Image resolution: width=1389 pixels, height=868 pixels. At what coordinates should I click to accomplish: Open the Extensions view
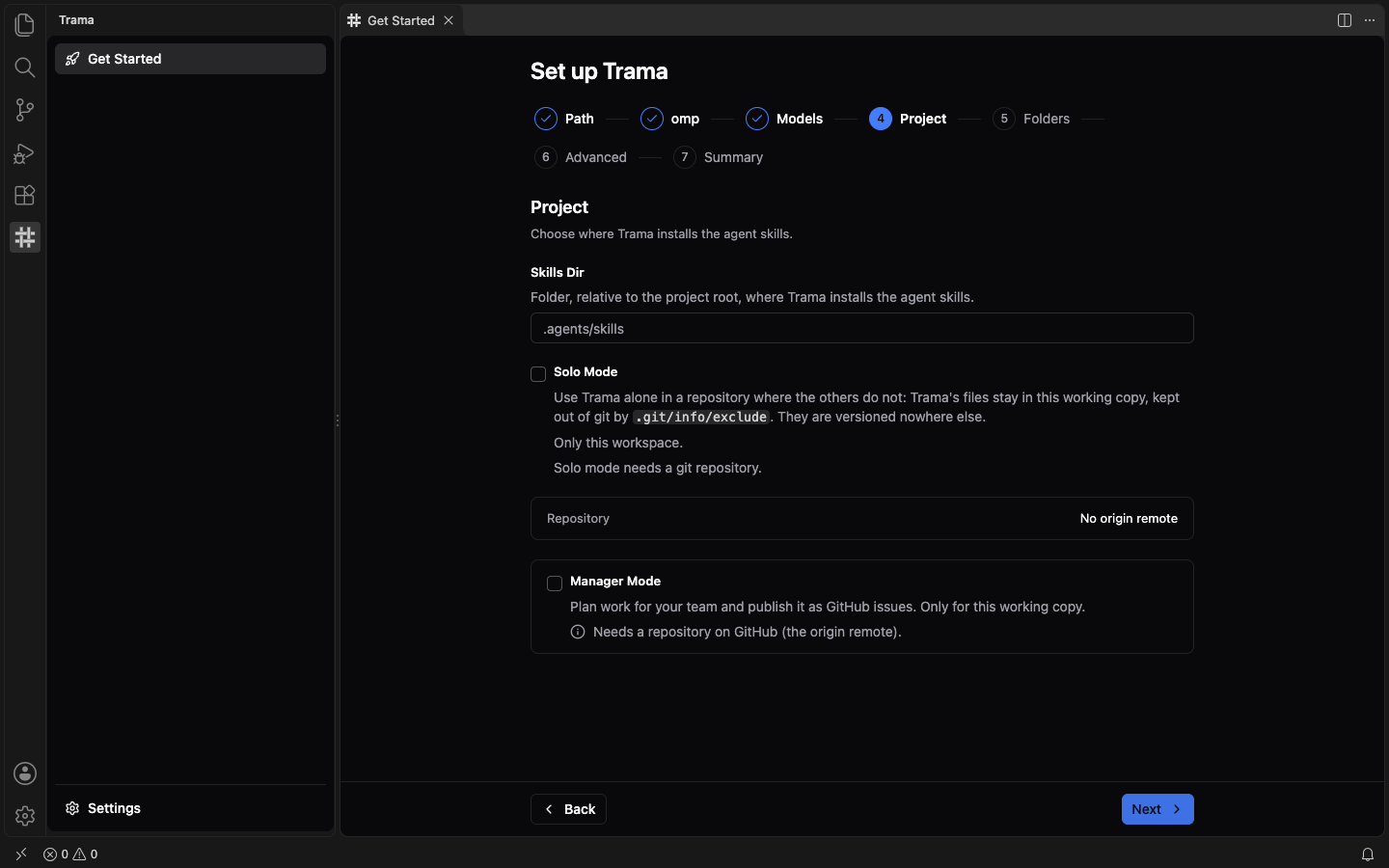click(x=25, y=195)
